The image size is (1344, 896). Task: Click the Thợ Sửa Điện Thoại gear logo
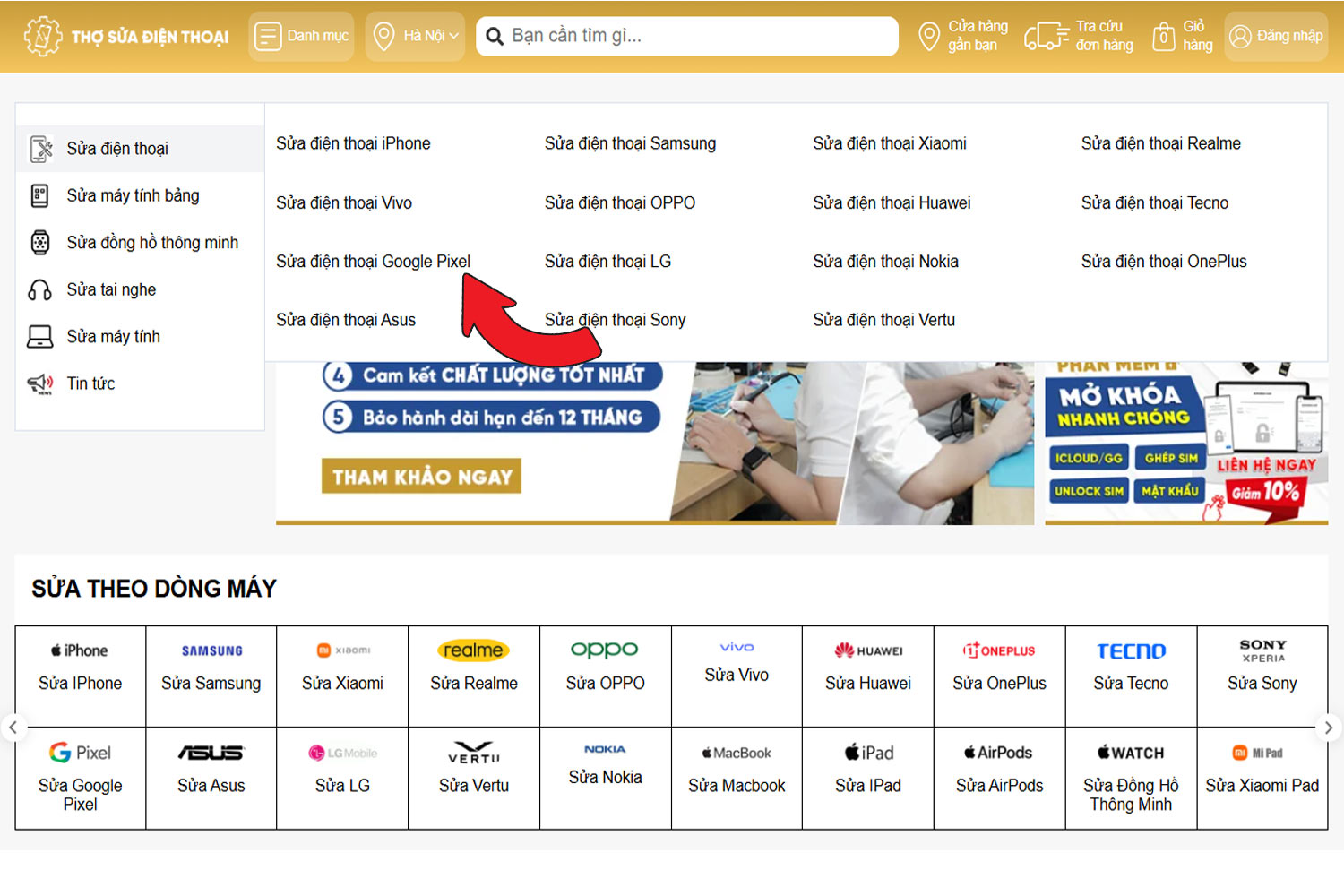[x=42, y=36]
